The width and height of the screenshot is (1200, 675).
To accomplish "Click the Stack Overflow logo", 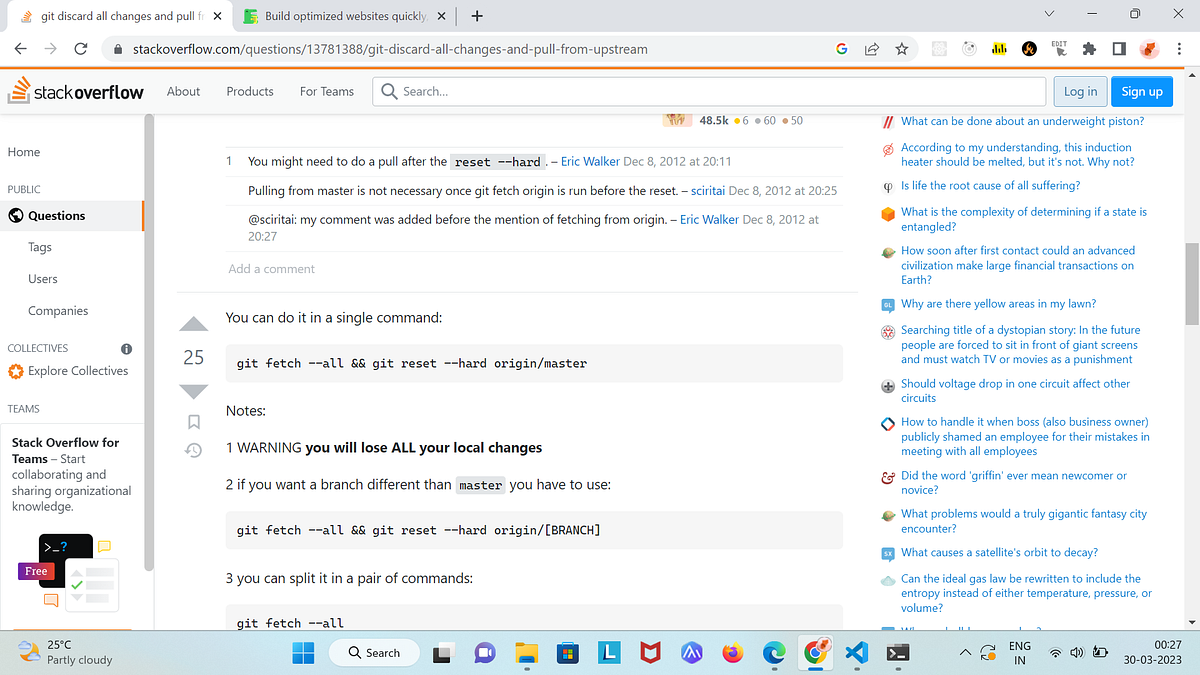I will coord(75,91).
